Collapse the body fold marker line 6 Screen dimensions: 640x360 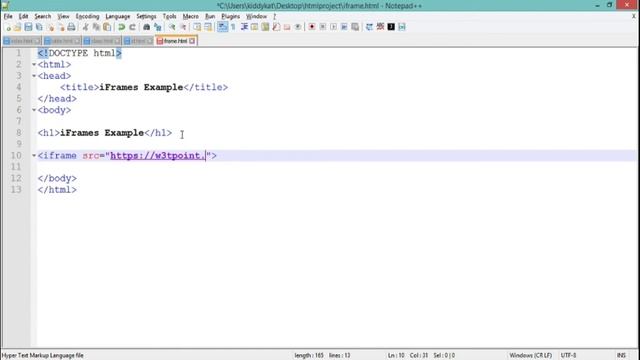click(x=34, y=110)
